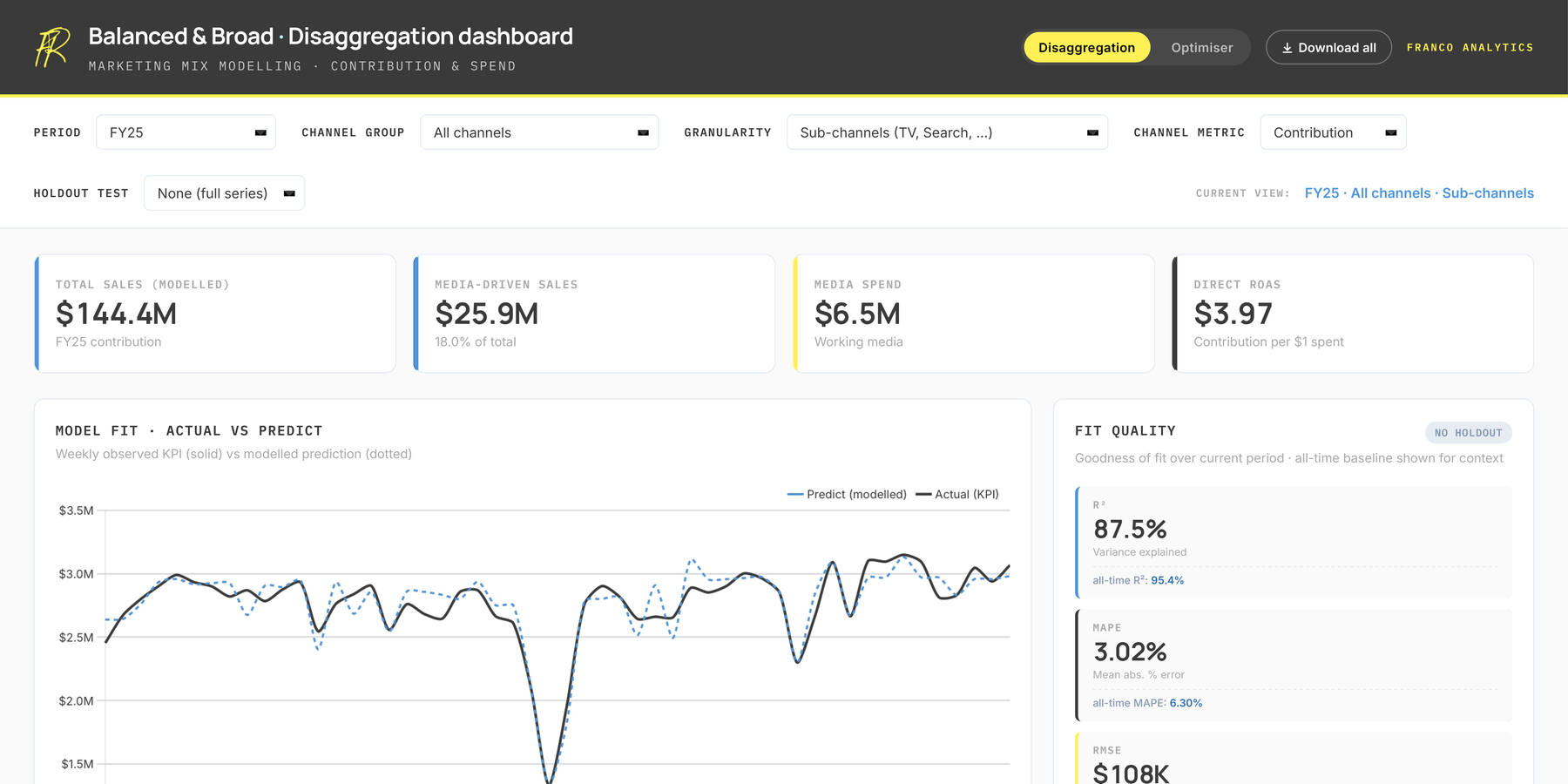The height and width of the screenshot is (784, 1568).
Task: Click the Media Spend $6.5M card
Action: (974, 314)
